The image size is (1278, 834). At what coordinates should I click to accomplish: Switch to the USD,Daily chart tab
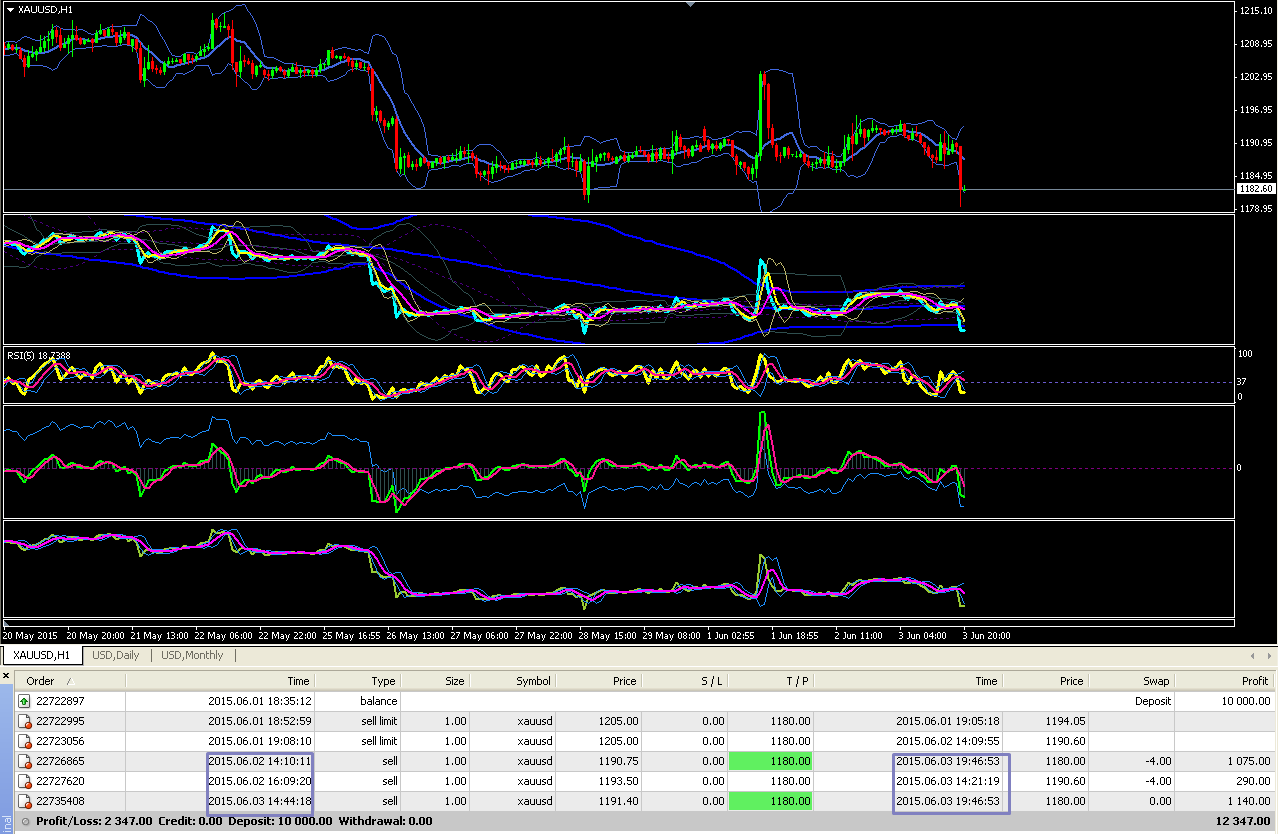116,655
